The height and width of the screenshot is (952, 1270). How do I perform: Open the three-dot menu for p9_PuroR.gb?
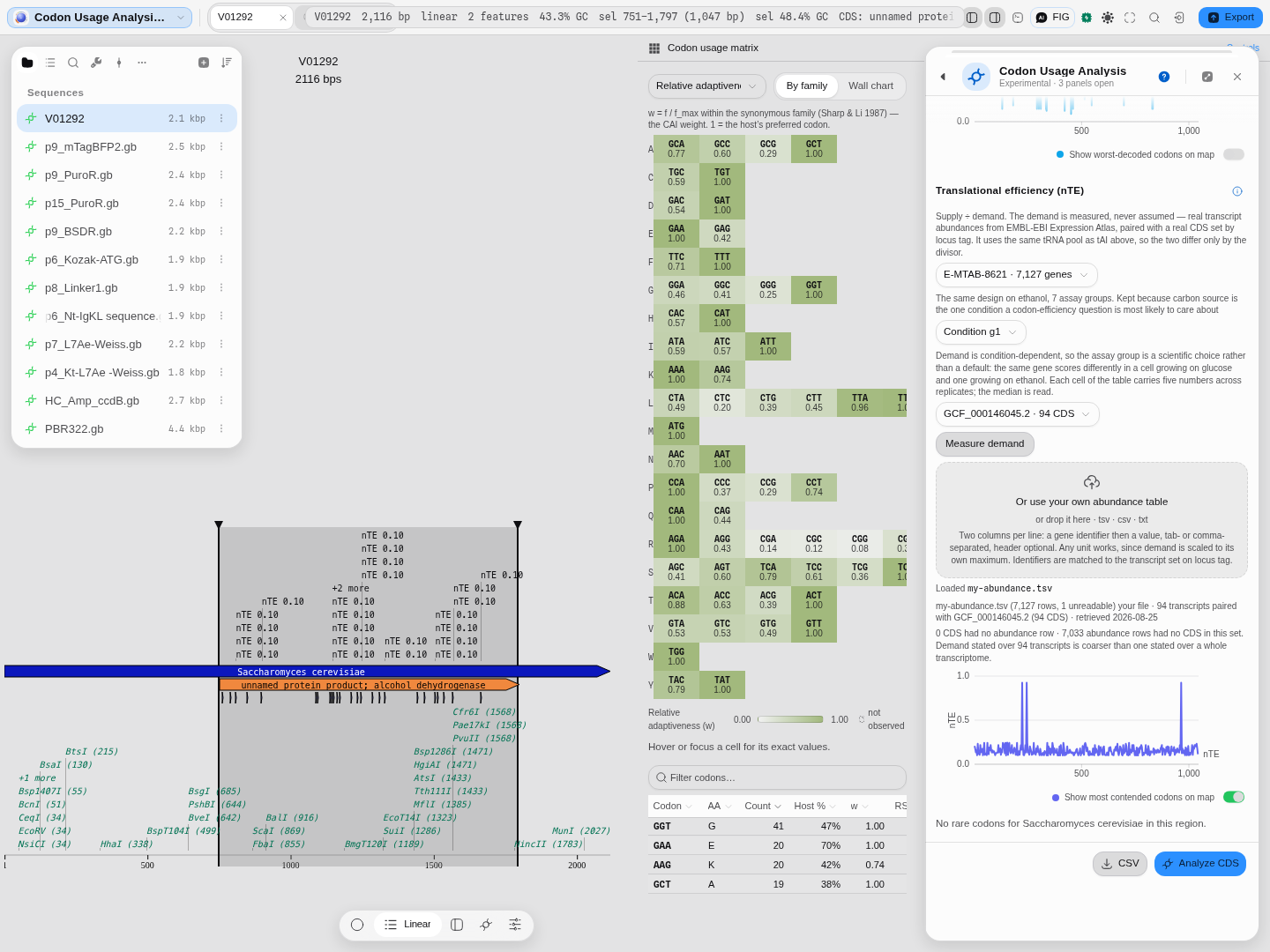pos(221,175)
